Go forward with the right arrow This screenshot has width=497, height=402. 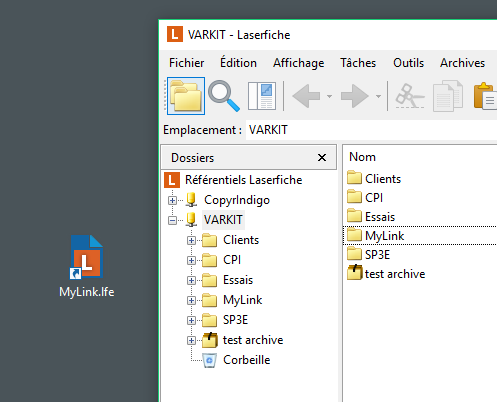[354, 96]
